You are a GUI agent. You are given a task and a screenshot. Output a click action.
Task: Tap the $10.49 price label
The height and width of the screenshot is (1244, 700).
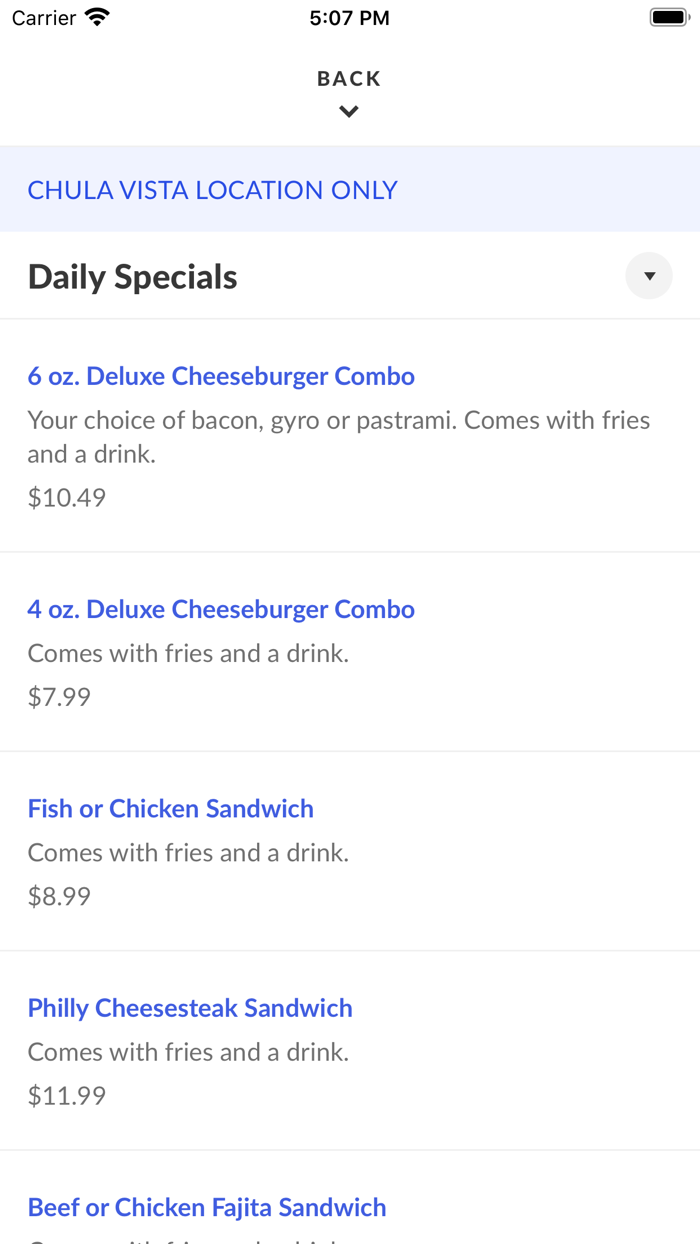(x=66, y=497)
